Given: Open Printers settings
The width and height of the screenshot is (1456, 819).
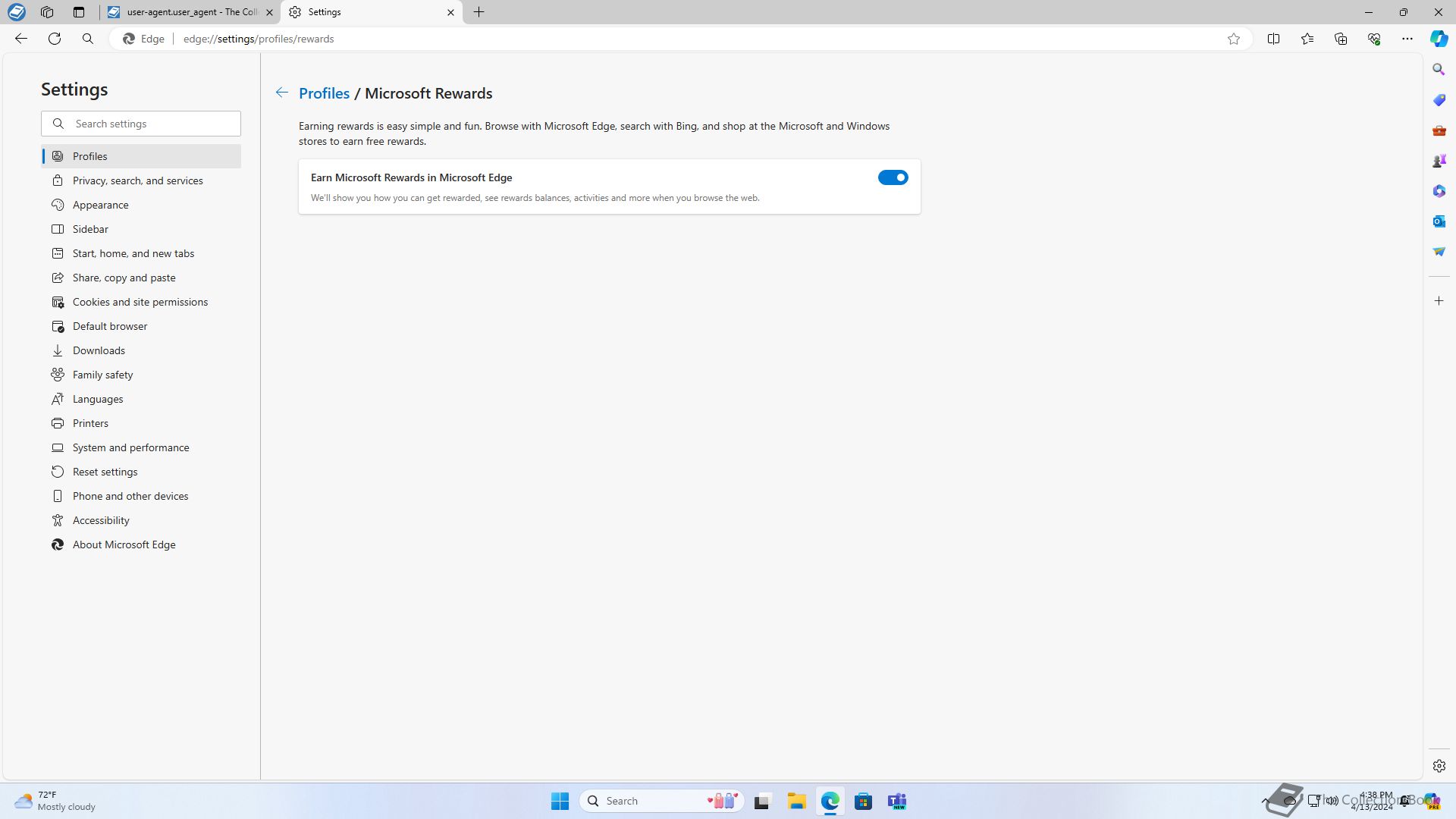Looking at the screenshot, I should [141, 423].
